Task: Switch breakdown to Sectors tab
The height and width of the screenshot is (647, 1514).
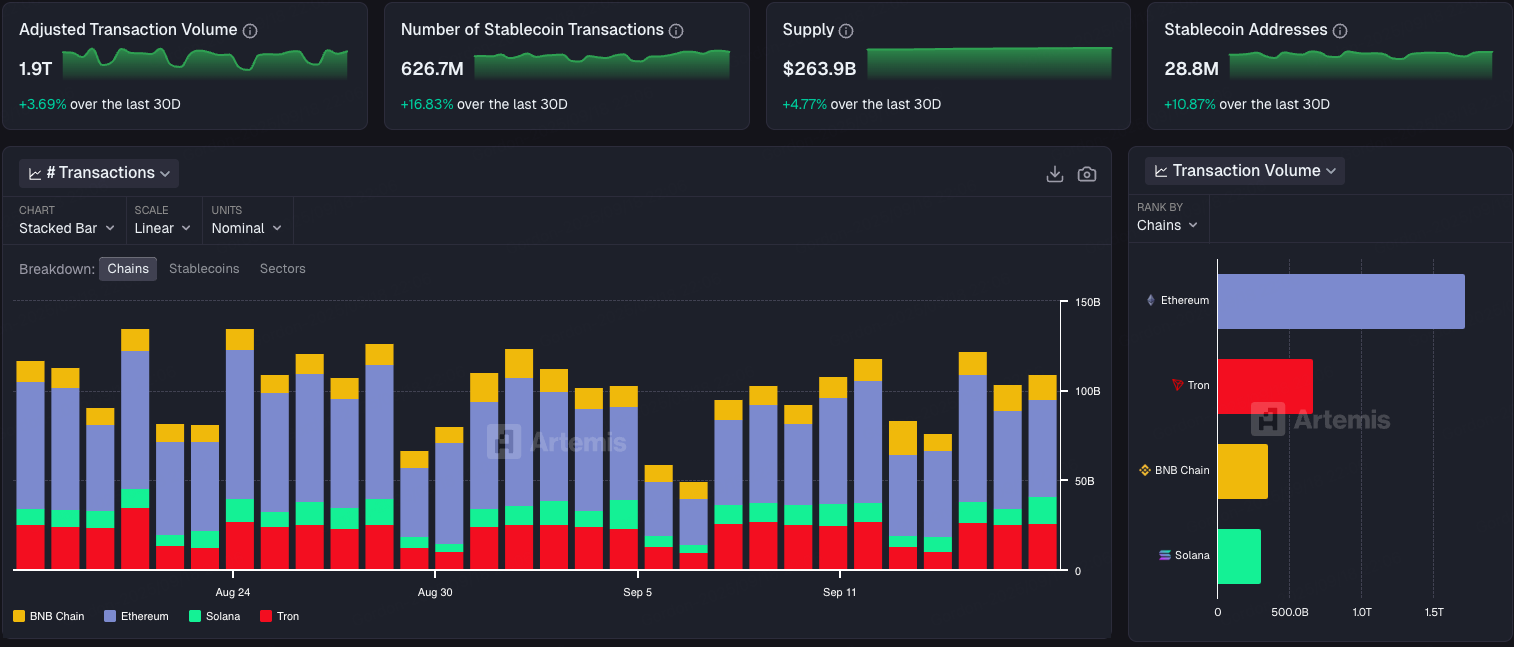Action: tap(282, 268)
